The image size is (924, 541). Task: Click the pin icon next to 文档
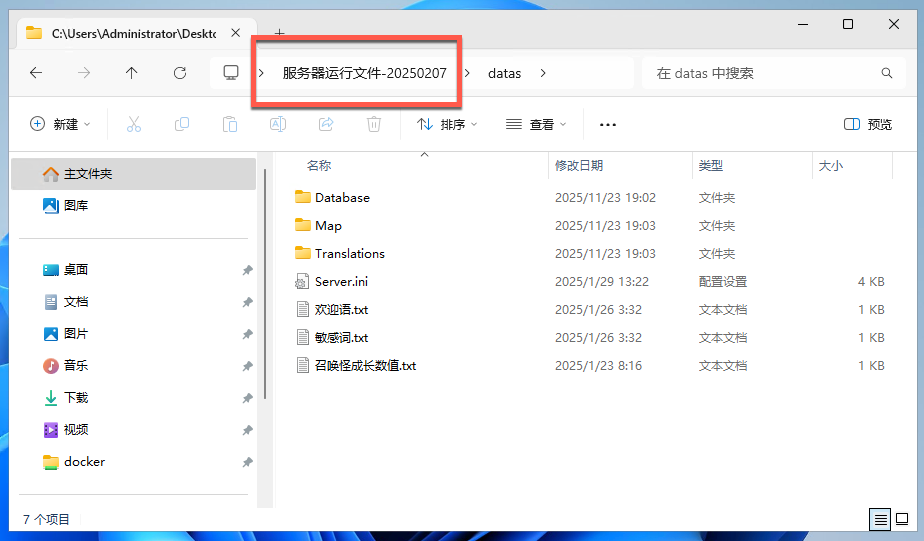tap(248, 302)
